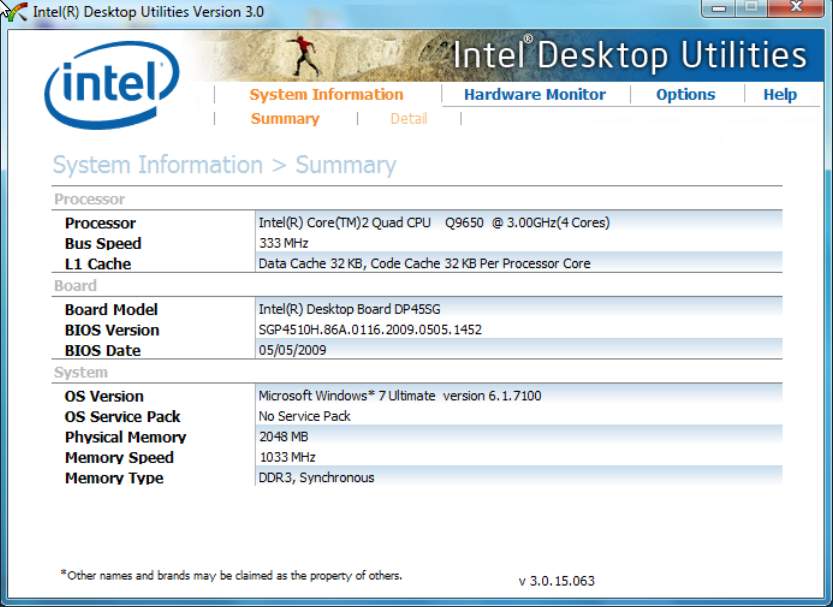
Task: Switch to the Hardware Monitor tab
Action: [534, 95]
